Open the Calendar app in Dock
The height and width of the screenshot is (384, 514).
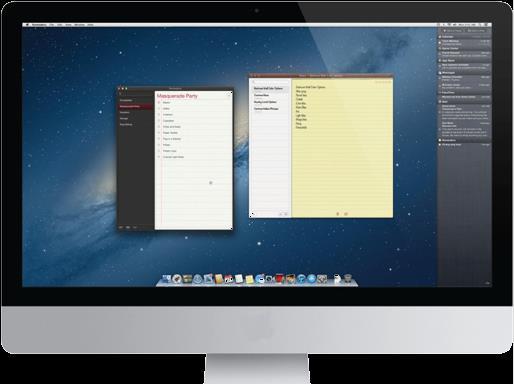point(229,279)
